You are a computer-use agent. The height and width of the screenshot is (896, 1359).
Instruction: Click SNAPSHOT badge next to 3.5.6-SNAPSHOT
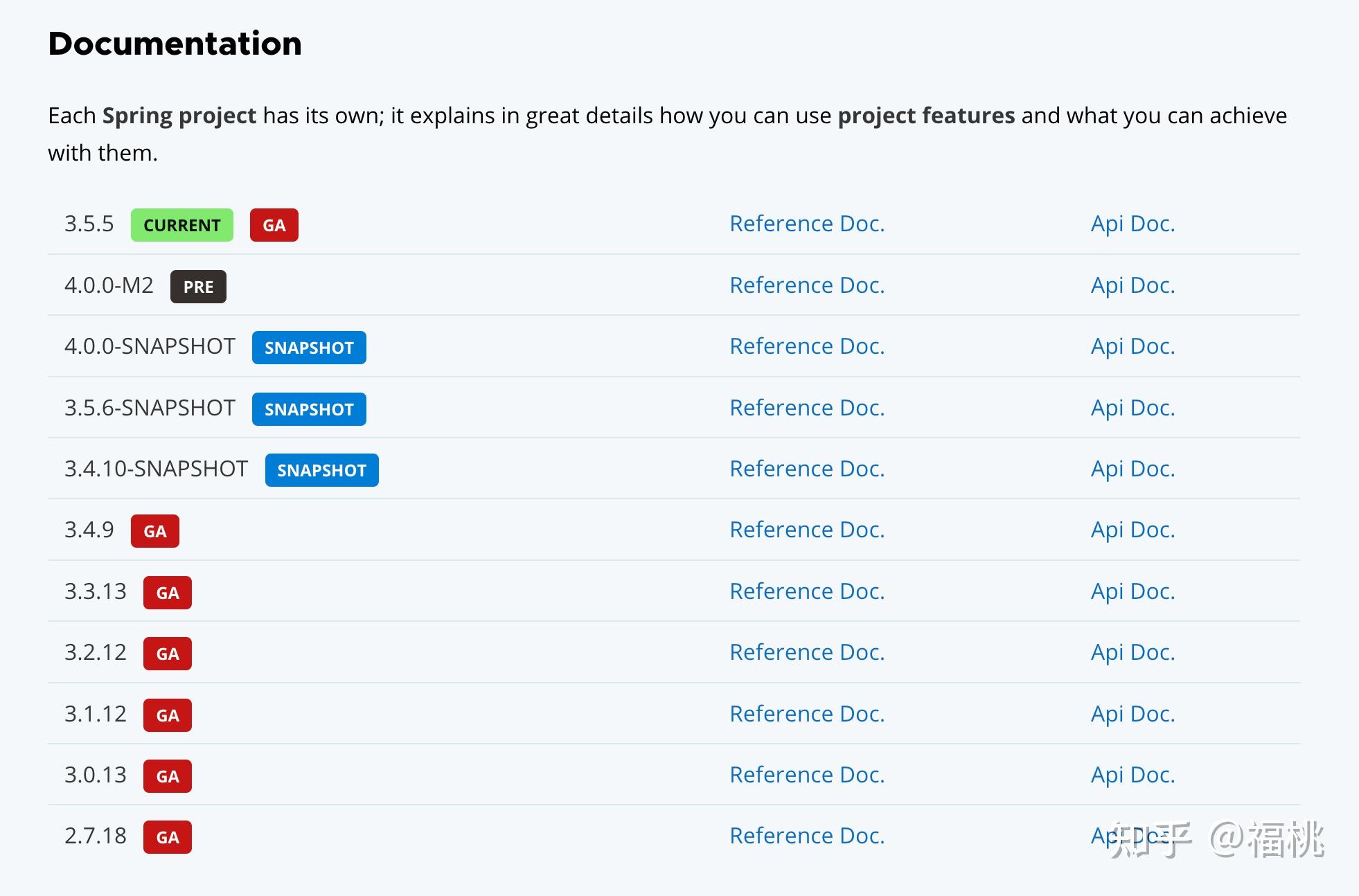pos(309,409)
